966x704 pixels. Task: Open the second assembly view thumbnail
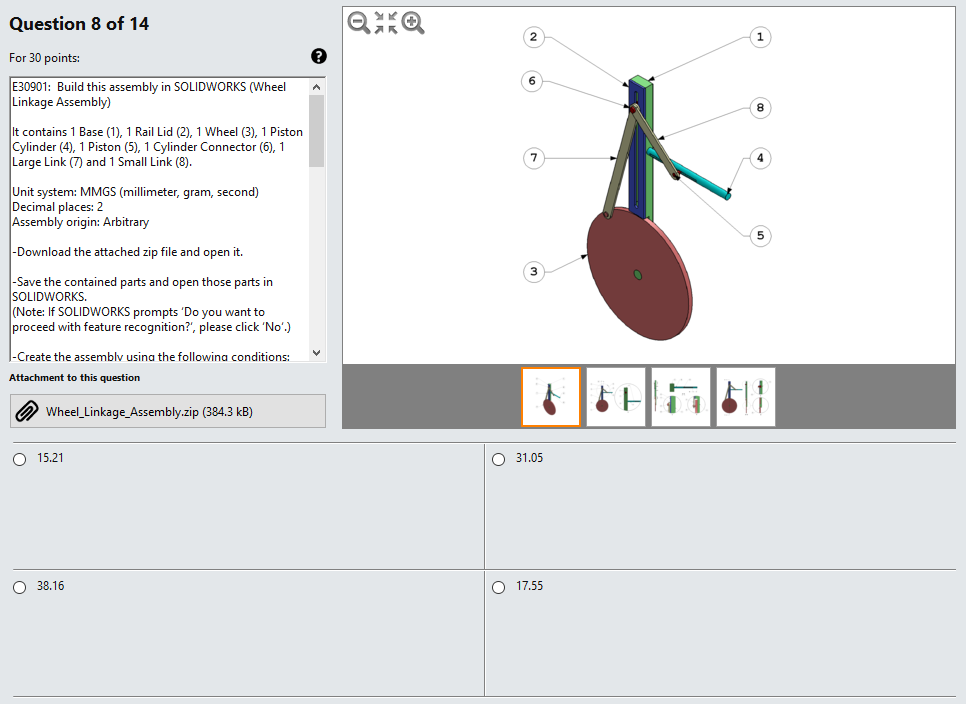pyautogui.click(x=615, y=396)
